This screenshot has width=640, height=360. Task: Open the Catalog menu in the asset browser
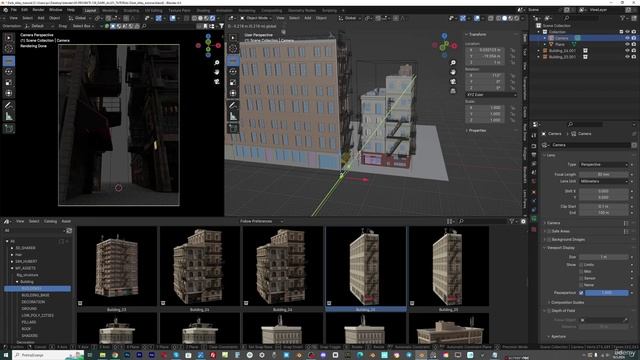(x=50, y=221)
